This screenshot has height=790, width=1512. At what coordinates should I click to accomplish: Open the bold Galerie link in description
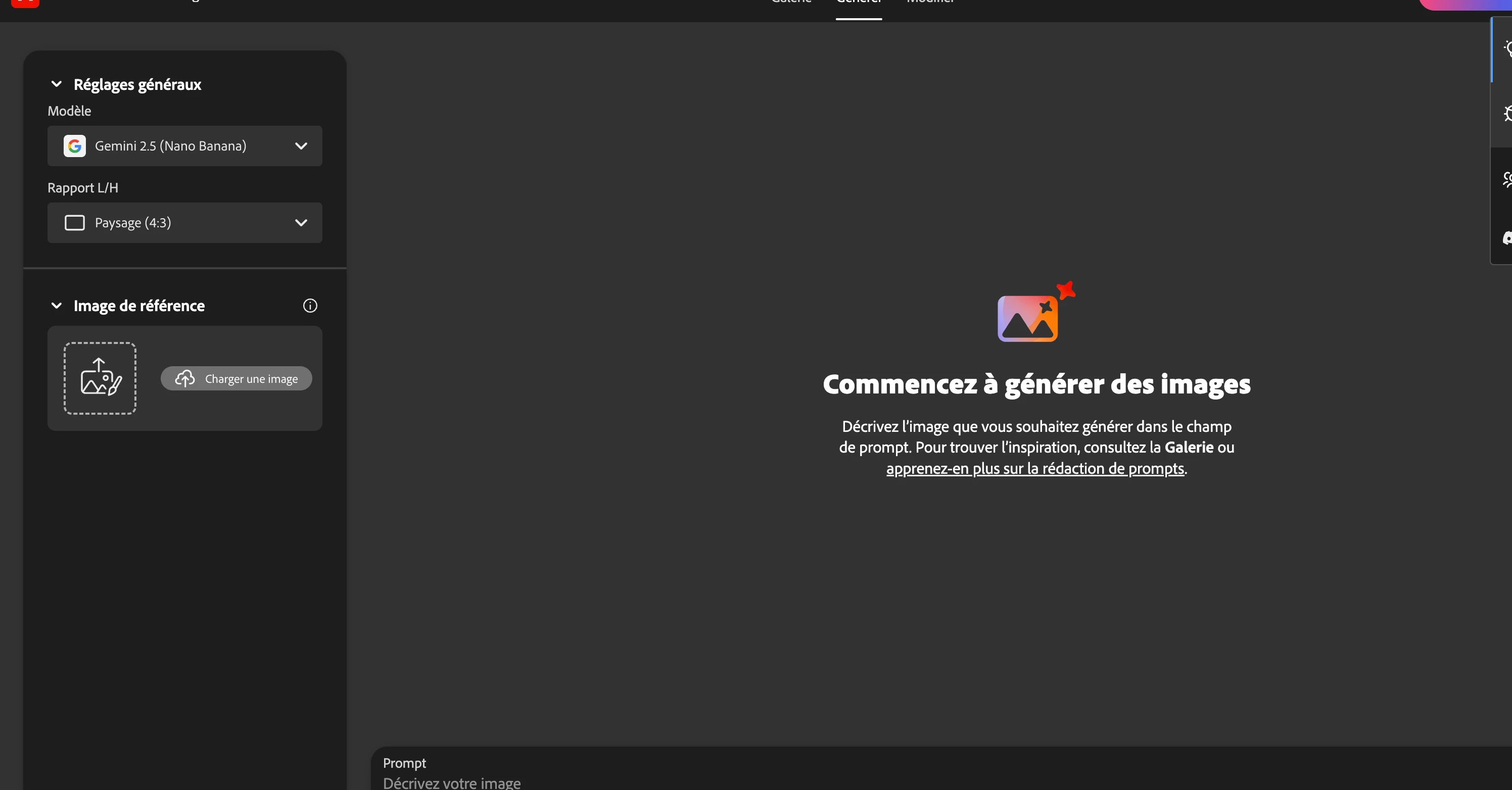point(1188,448)
